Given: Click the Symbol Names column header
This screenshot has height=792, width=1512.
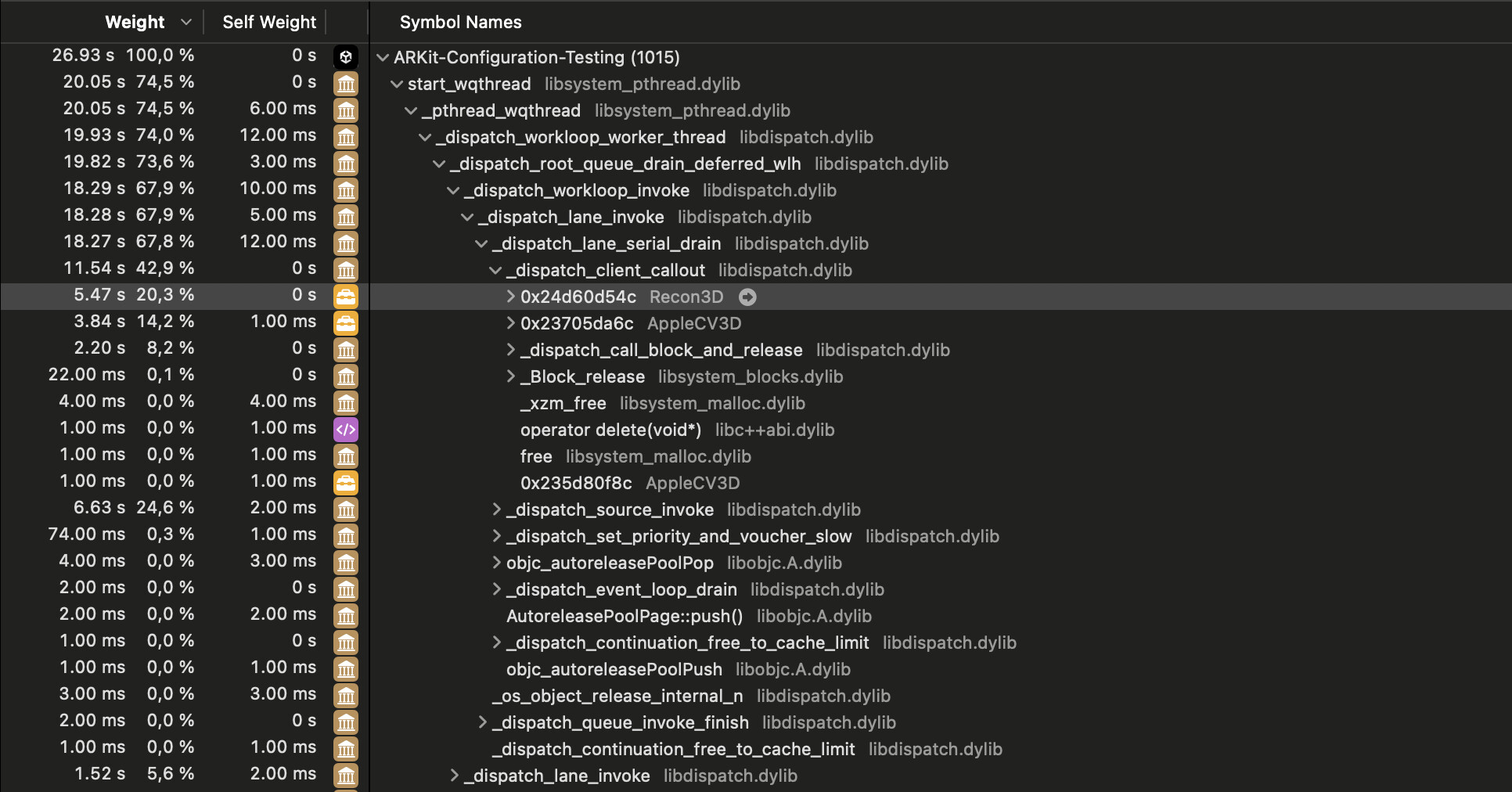Looking at the screenshot, I should pyautogui.click(x=460, y=22).
